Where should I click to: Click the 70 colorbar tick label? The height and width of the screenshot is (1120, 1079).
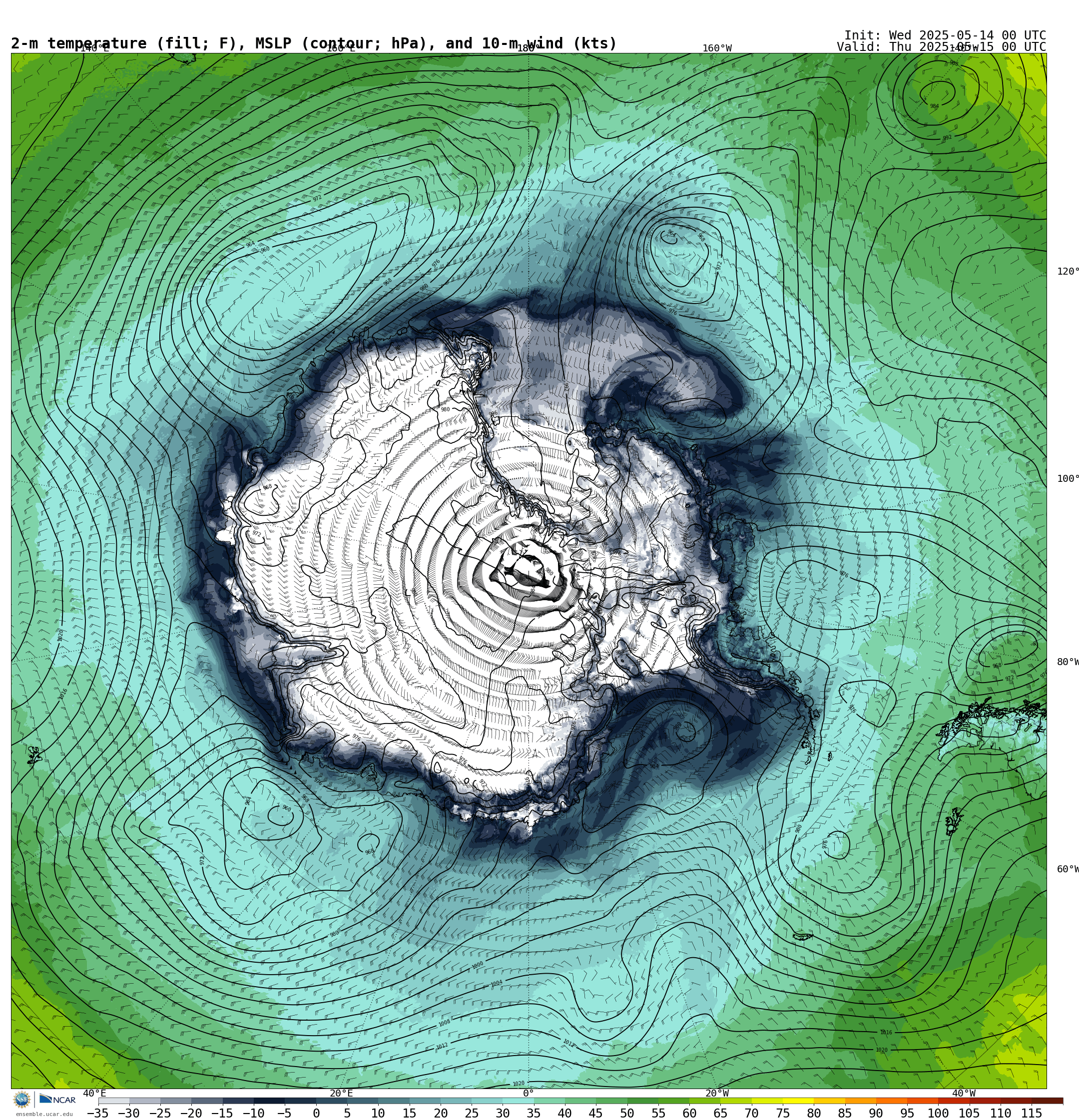click(x=751, y=1113)
